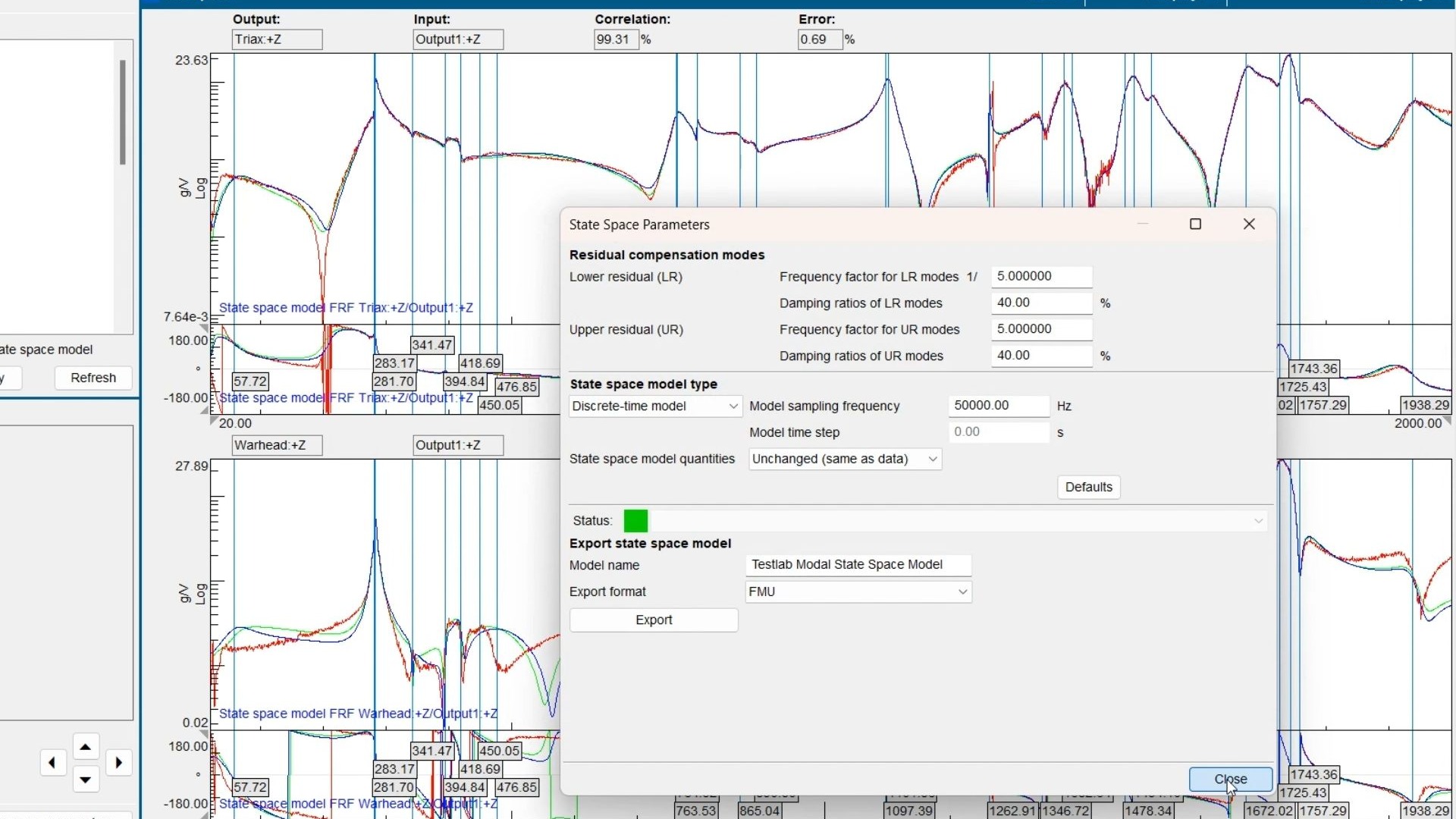The width and height of the screenshot is (1456, 819).
Task: Expand the Status message dropdown arrow
Action: point(1258,521)
